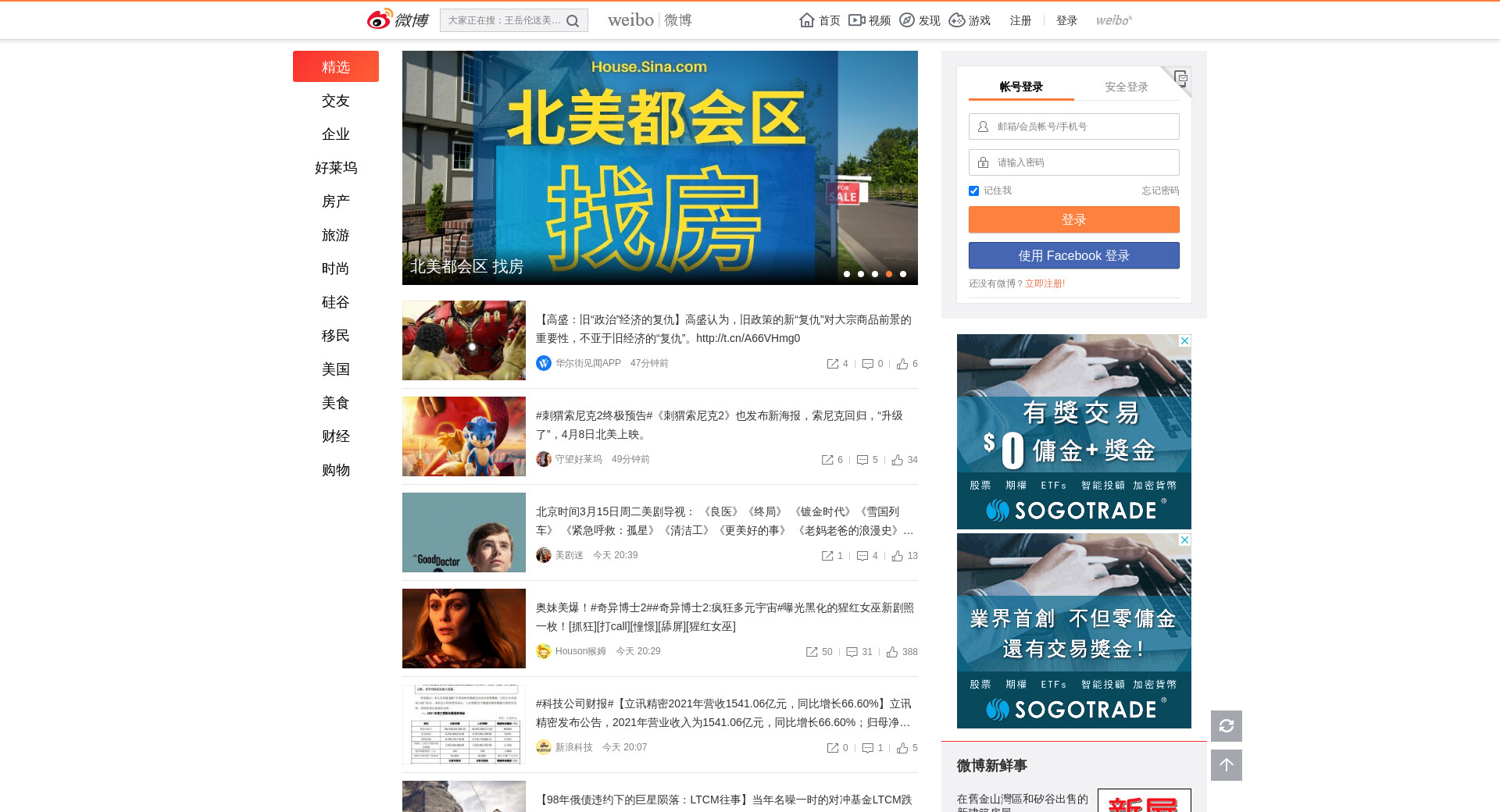Select the 财经 category in sidebar
This screenshot has height=812, width=1500.
(x=335, y=436)
